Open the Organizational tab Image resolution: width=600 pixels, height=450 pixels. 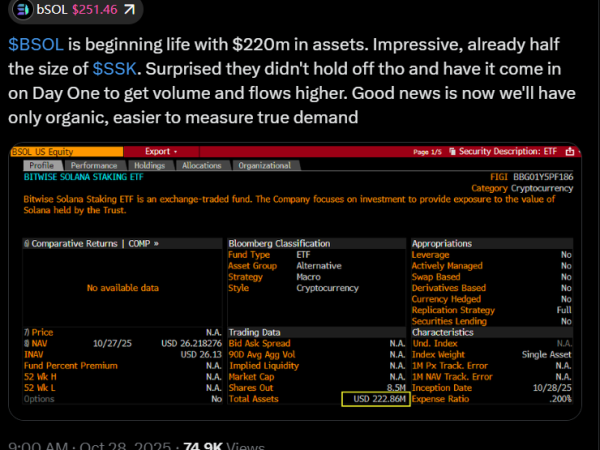[x=265, y=165]
